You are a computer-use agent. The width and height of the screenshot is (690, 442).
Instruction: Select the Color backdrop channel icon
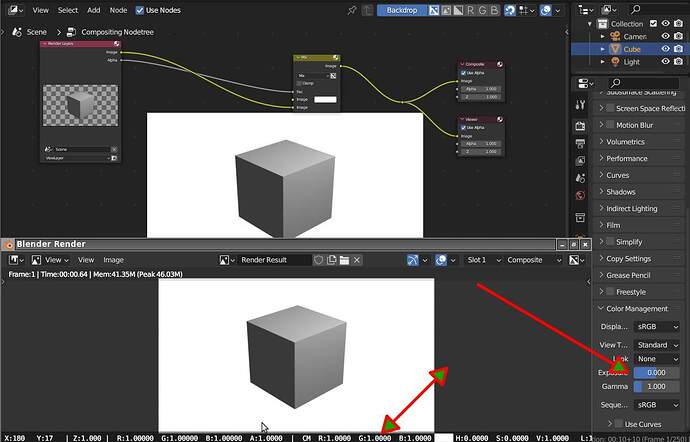coord(446,10)
